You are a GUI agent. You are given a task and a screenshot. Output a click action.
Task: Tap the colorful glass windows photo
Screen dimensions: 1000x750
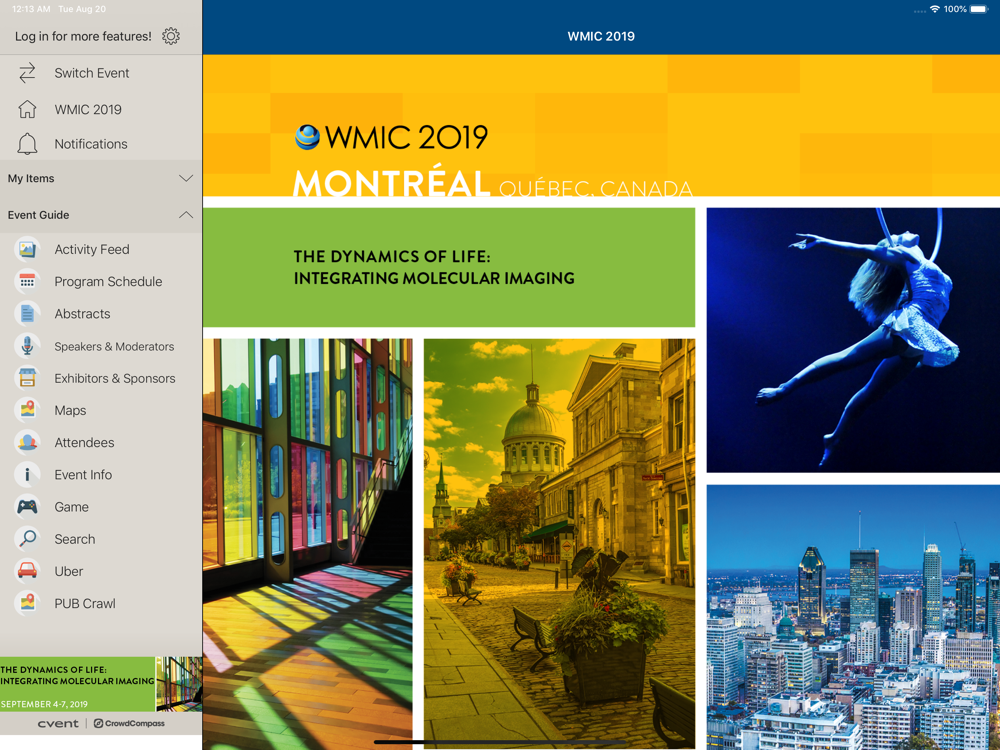[307, 544]
